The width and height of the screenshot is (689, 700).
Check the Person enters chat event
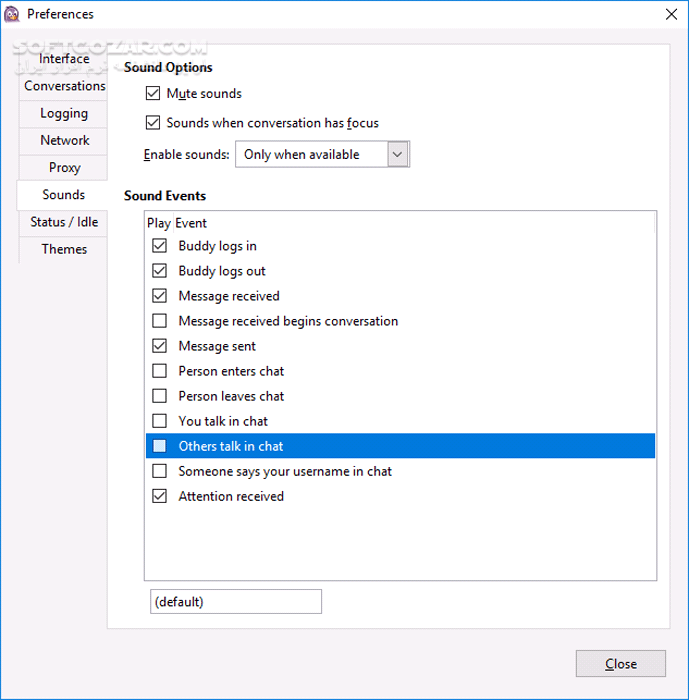pos(160,371)
